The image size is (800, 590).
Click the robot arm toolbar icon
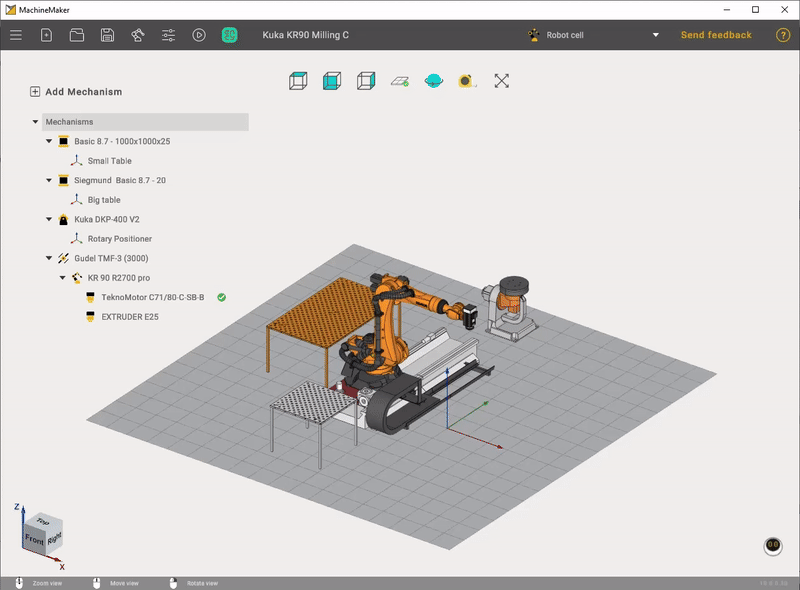point(137,35)
